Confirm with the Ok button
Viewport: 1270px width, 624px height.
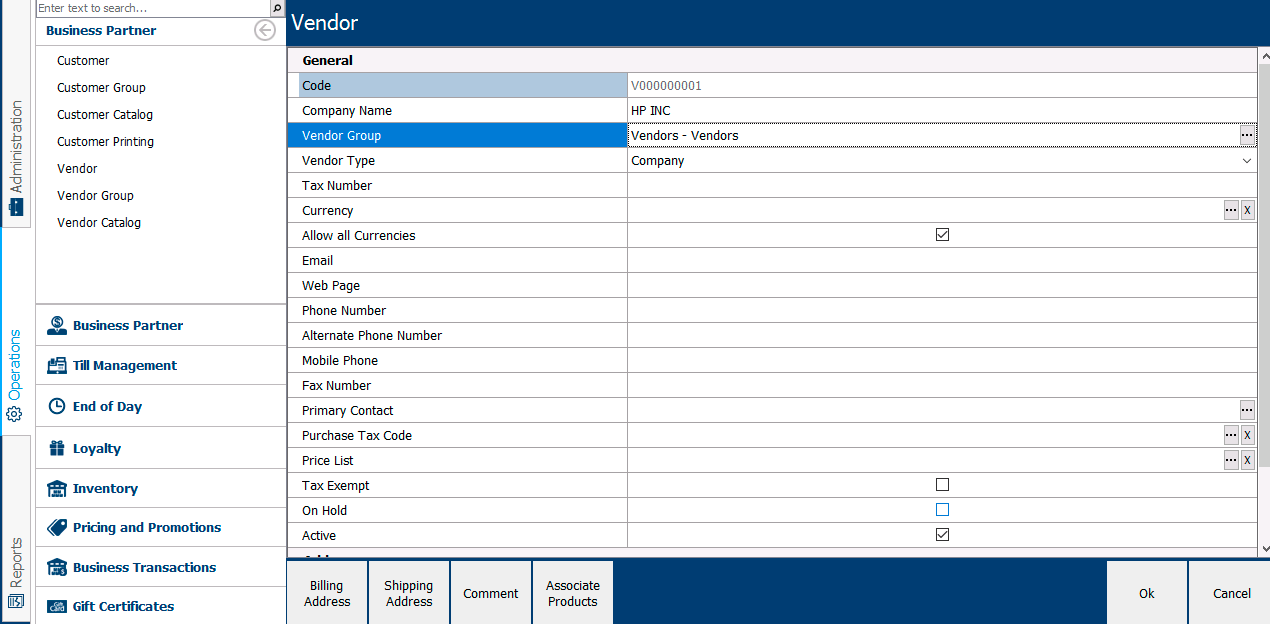click(1147, 593)
